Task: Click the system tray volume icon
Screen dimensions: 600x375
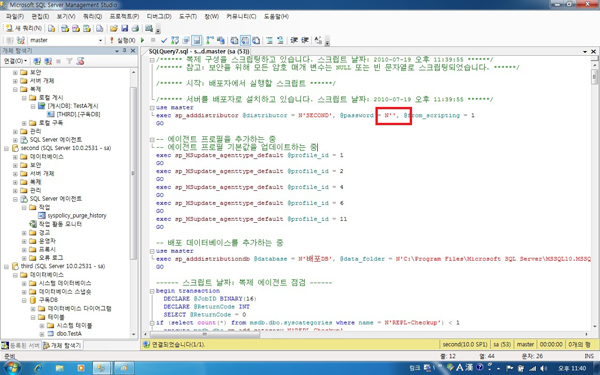Action: (x=543, y=368)
